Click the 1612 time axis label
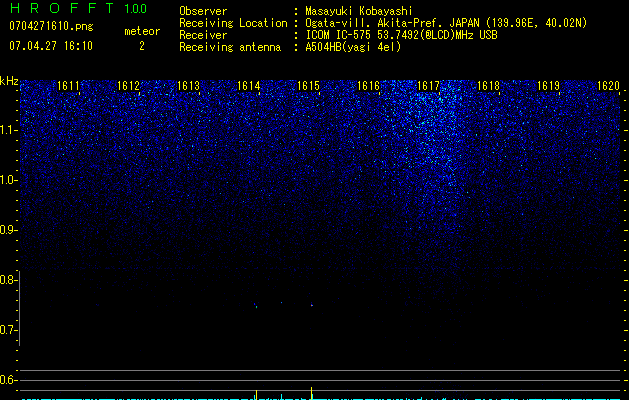This screenshot has width=629, height=400. [x=128, y=86]
